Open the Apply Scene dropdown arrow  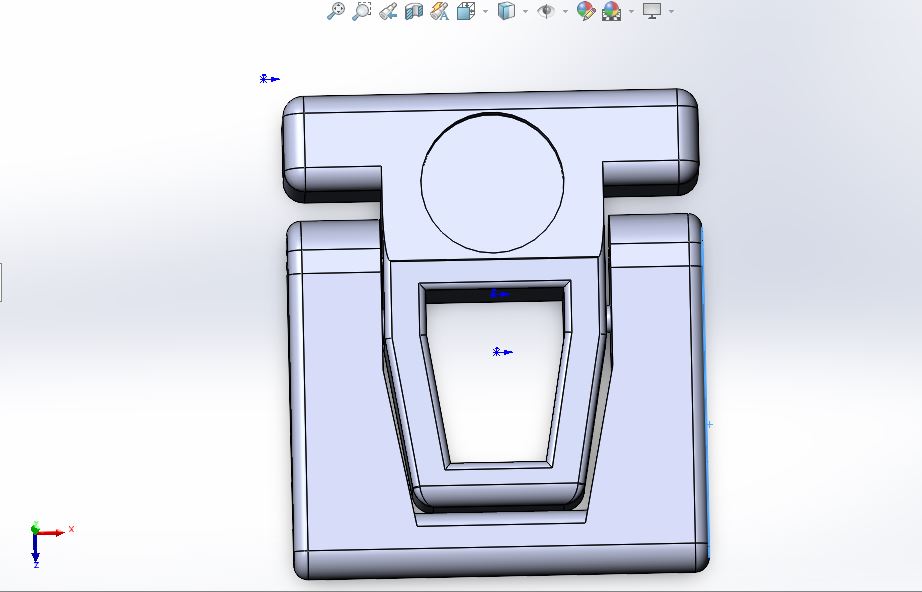[x=631, y=11]
